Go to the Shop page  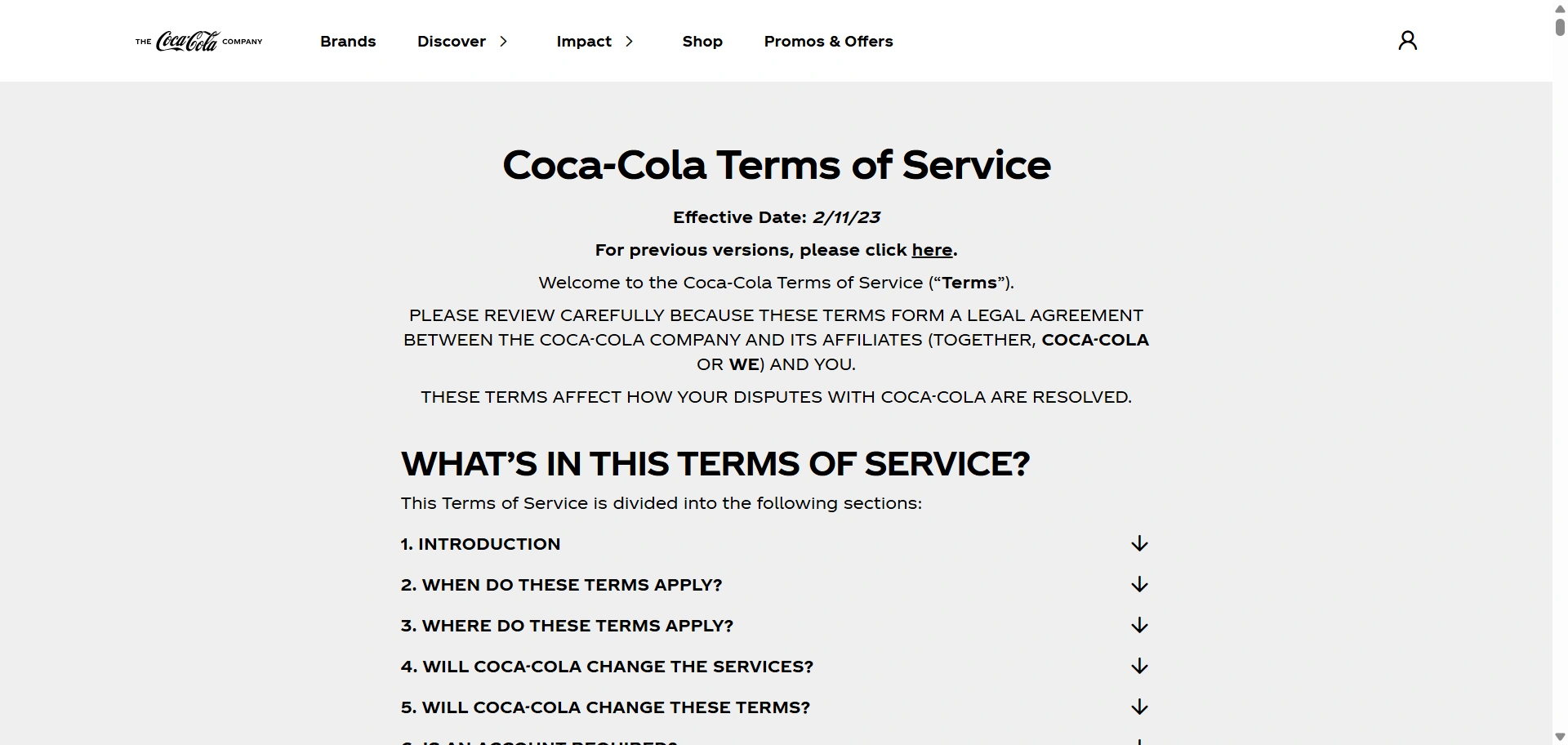(x=702, y=42)
